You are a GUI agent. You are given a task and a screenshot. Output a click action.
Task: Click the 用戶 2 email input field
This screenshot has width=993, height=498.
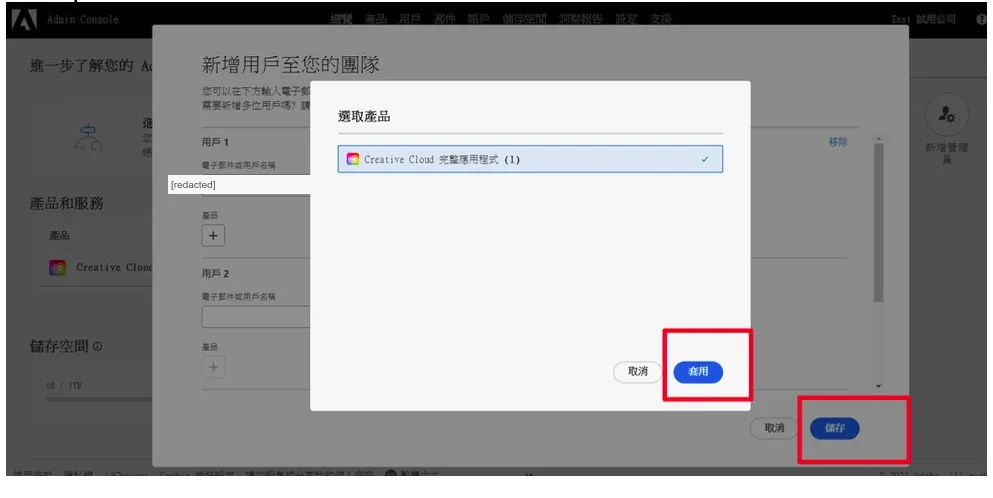click(x=256, y=317)
